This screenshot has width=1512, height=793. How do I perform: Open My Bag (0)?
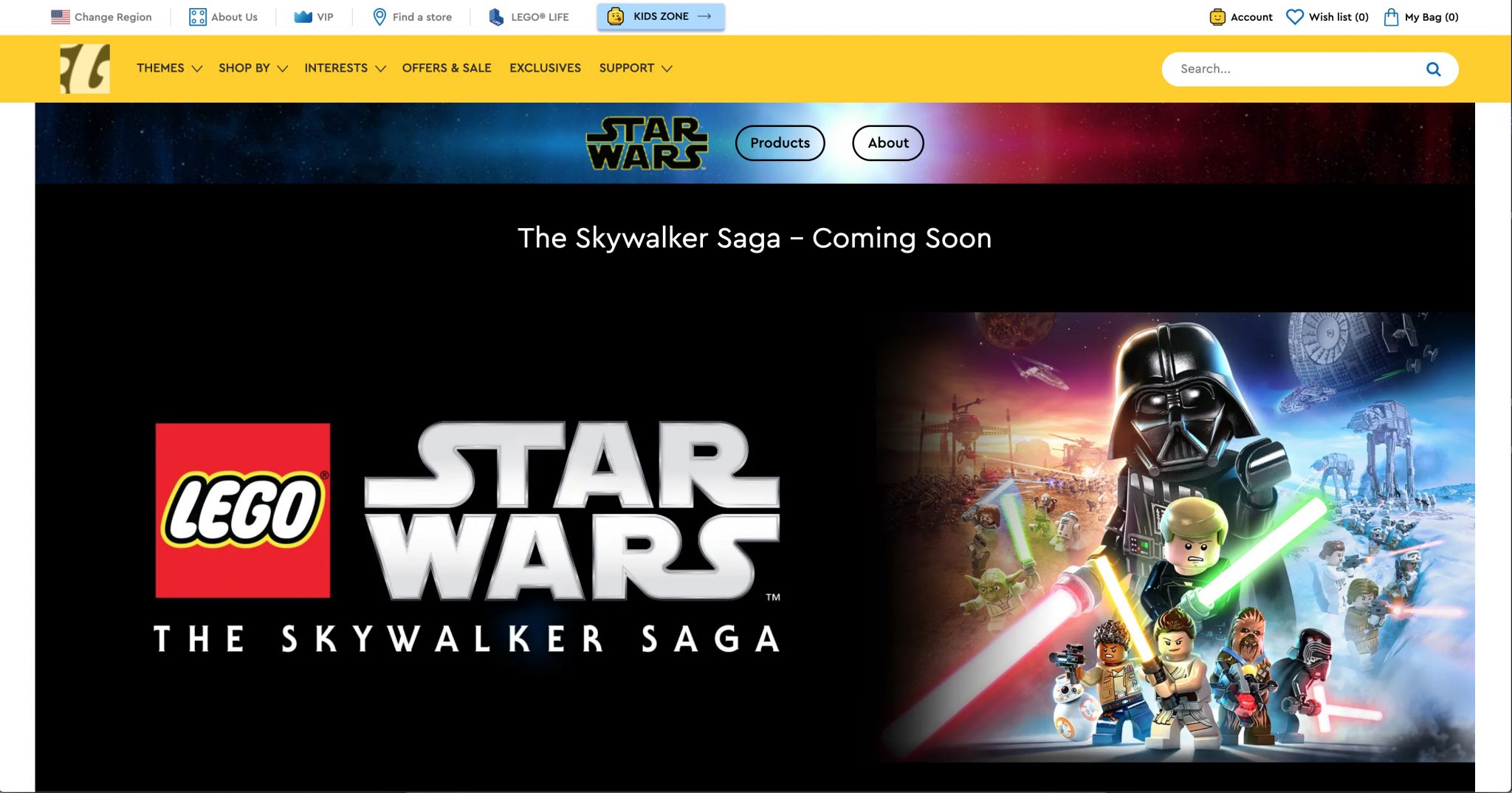(x=1432, y=17)
